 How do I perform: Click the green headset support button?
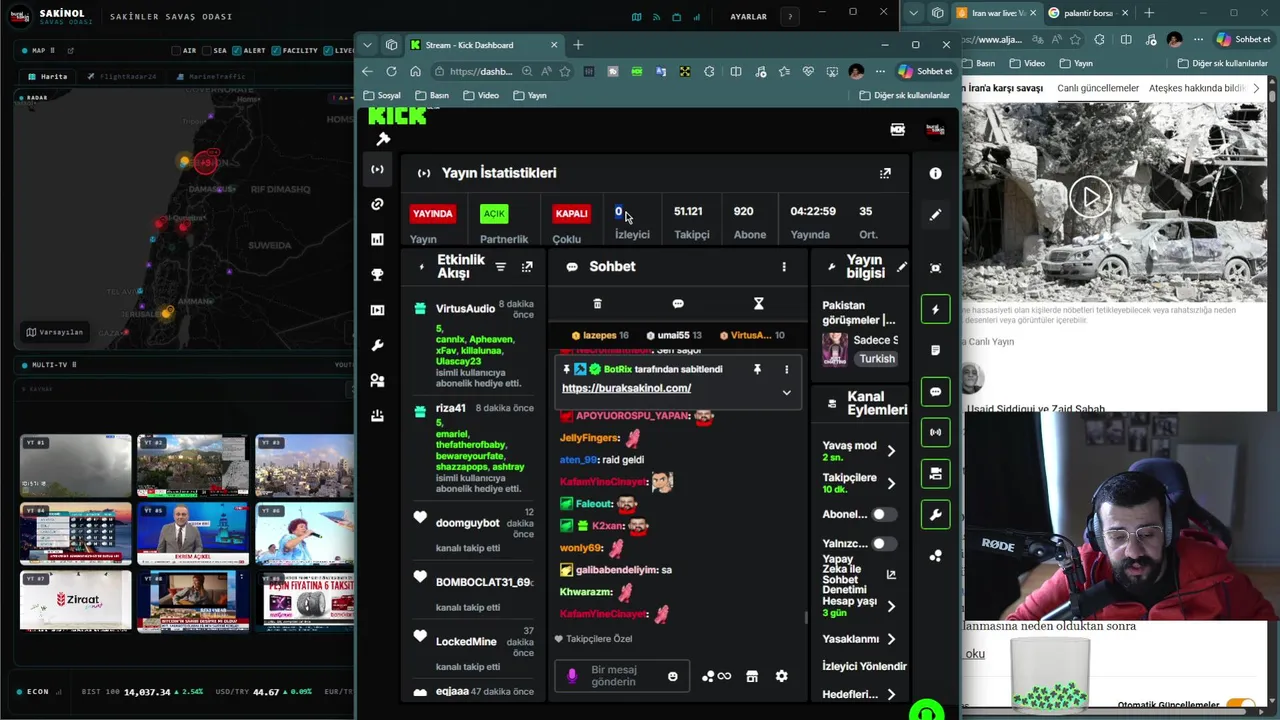tap(927, 712)
